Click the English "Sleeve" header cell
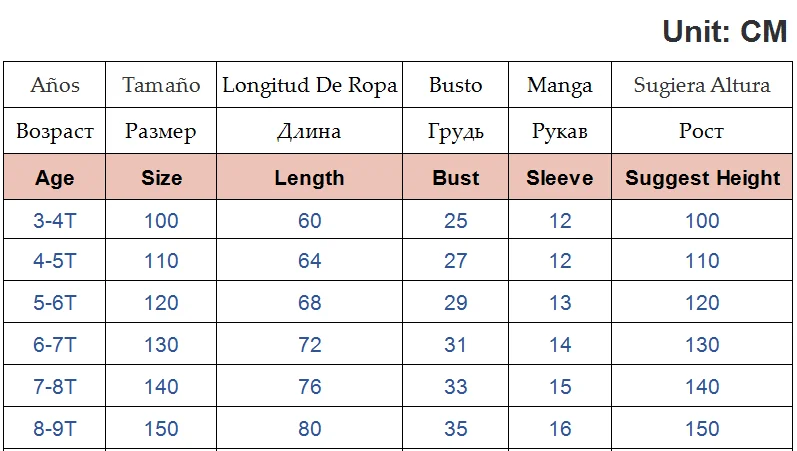Screen dimensions: 797x451 tap(560, 178)
